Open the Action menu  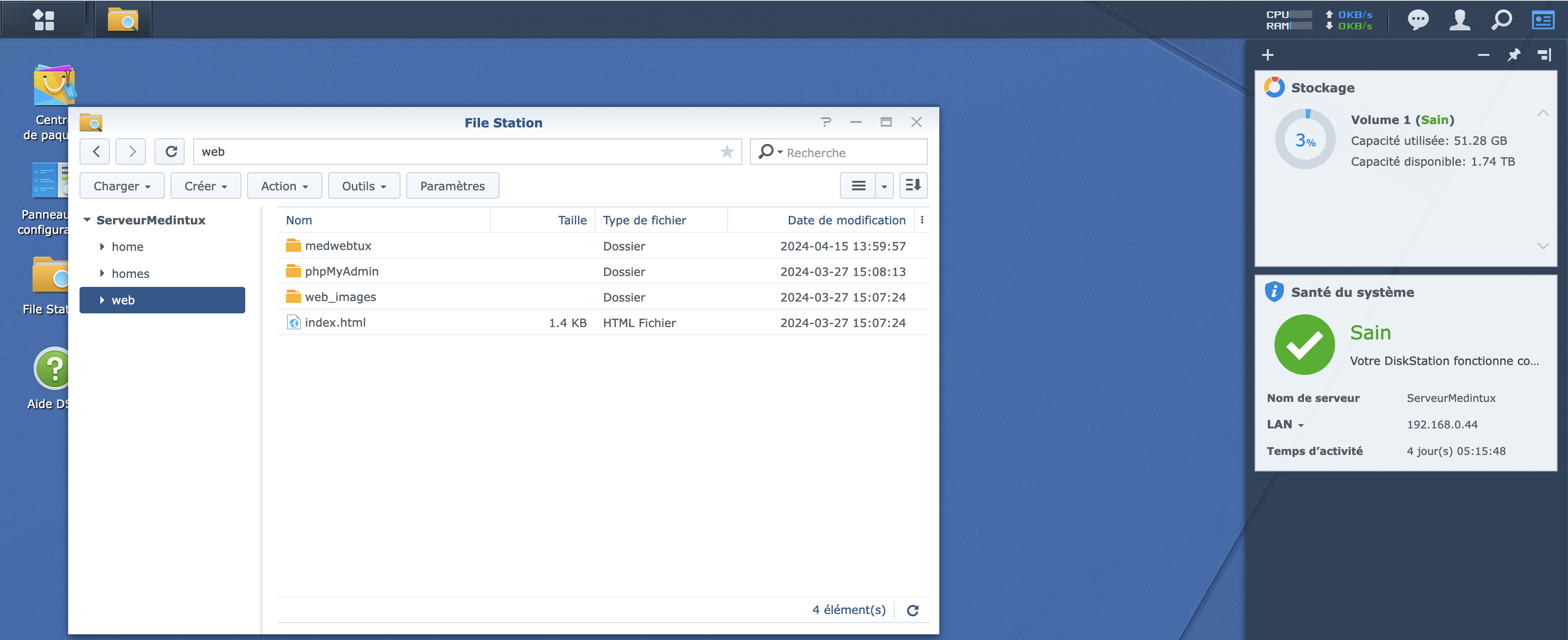pyautogui.click(x=284, y=186)
